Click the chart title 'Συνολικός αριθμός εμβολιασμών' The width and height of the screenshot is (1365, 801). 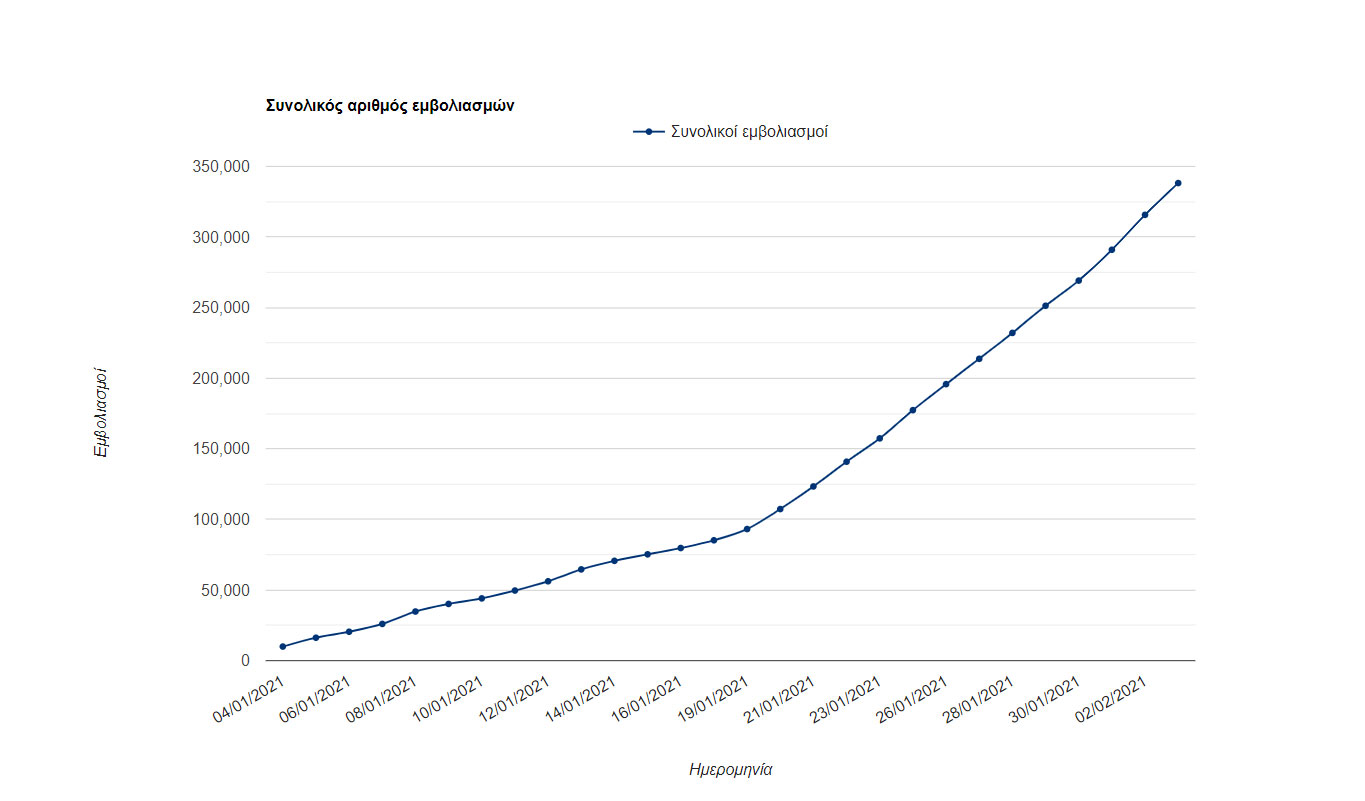(390, 105)
